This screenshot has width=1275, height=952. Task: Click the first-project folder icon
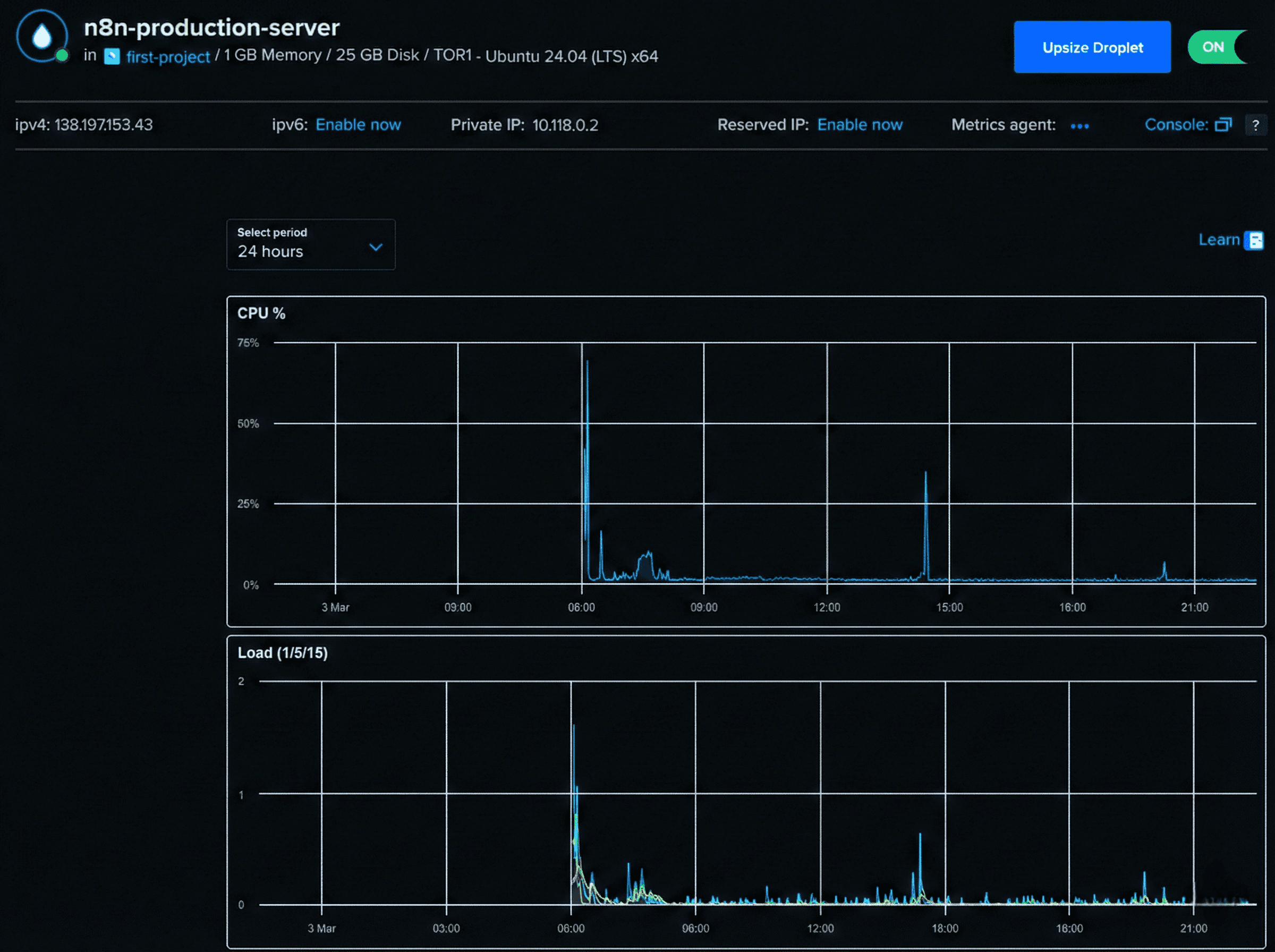click(x=112, y=56)
